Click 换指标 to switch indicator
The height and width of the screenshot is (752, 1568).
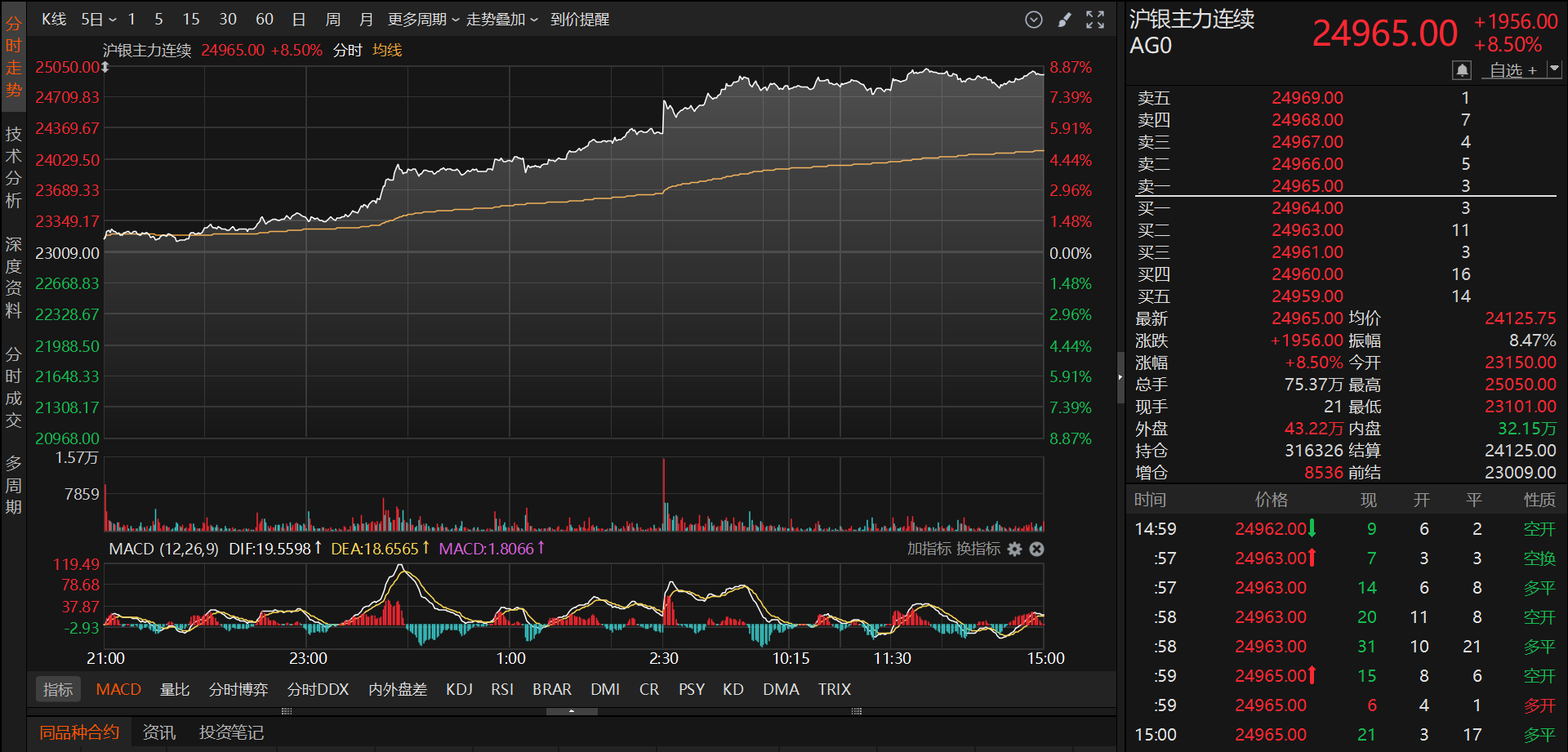point(978,549)
